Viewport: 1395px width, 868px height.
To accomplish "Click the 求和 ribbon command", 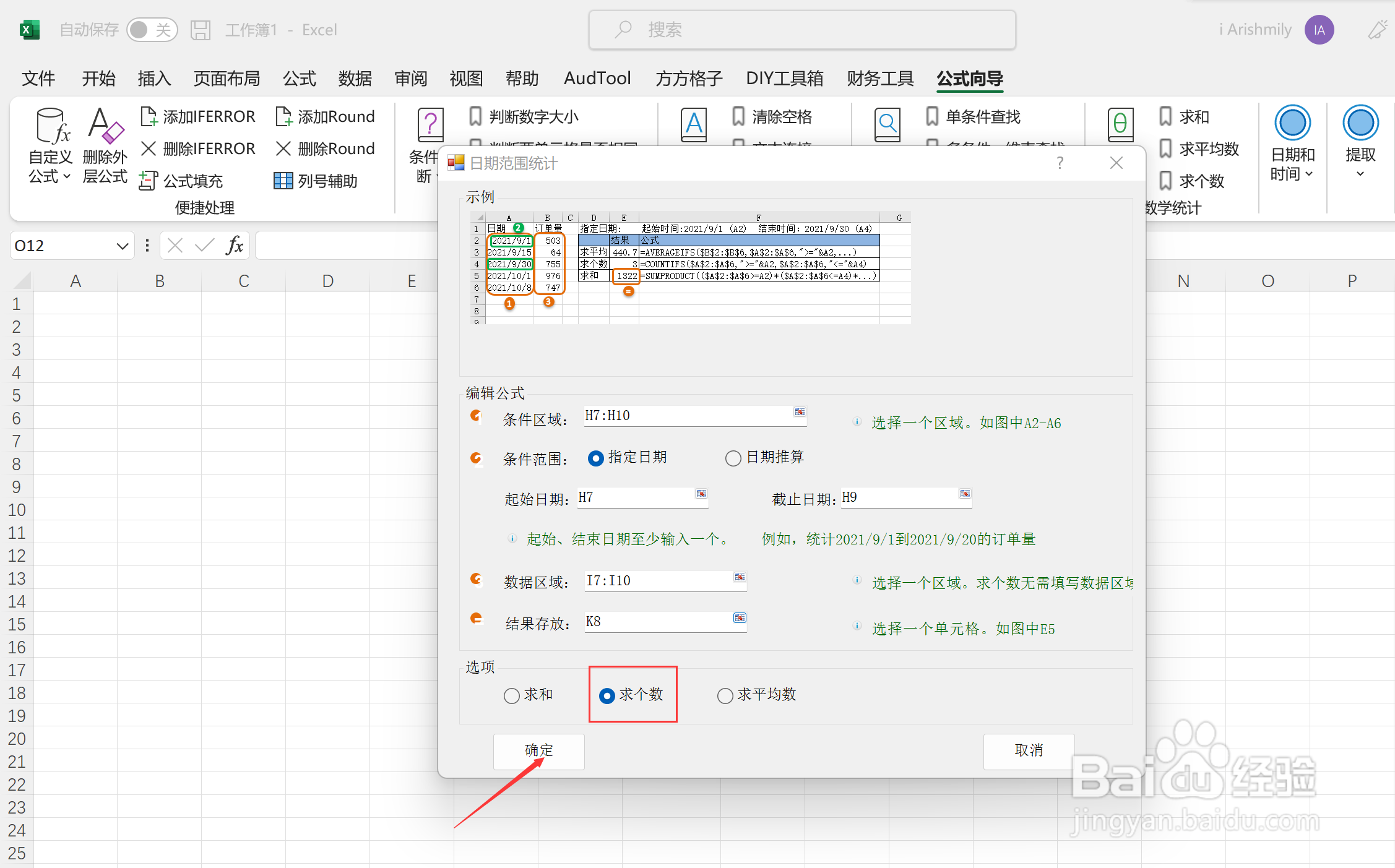I will [x=1184, y=116].
